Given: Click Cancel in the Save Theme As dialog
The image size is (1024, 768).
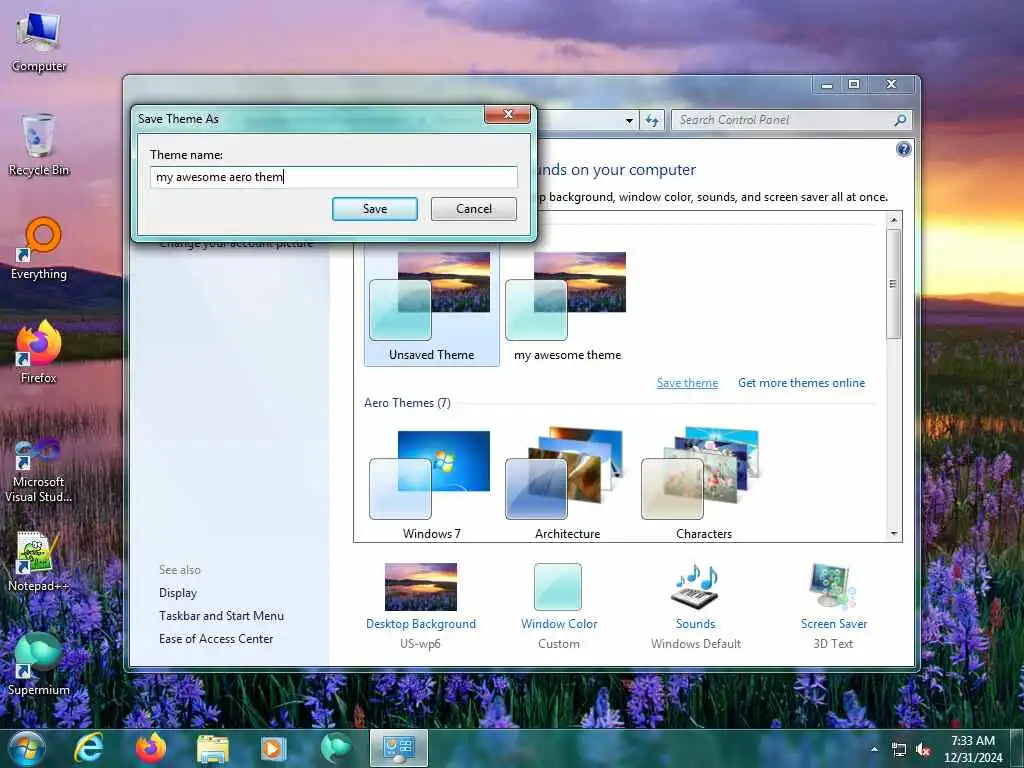Looking at the screenshot, I should coord(474,209).
